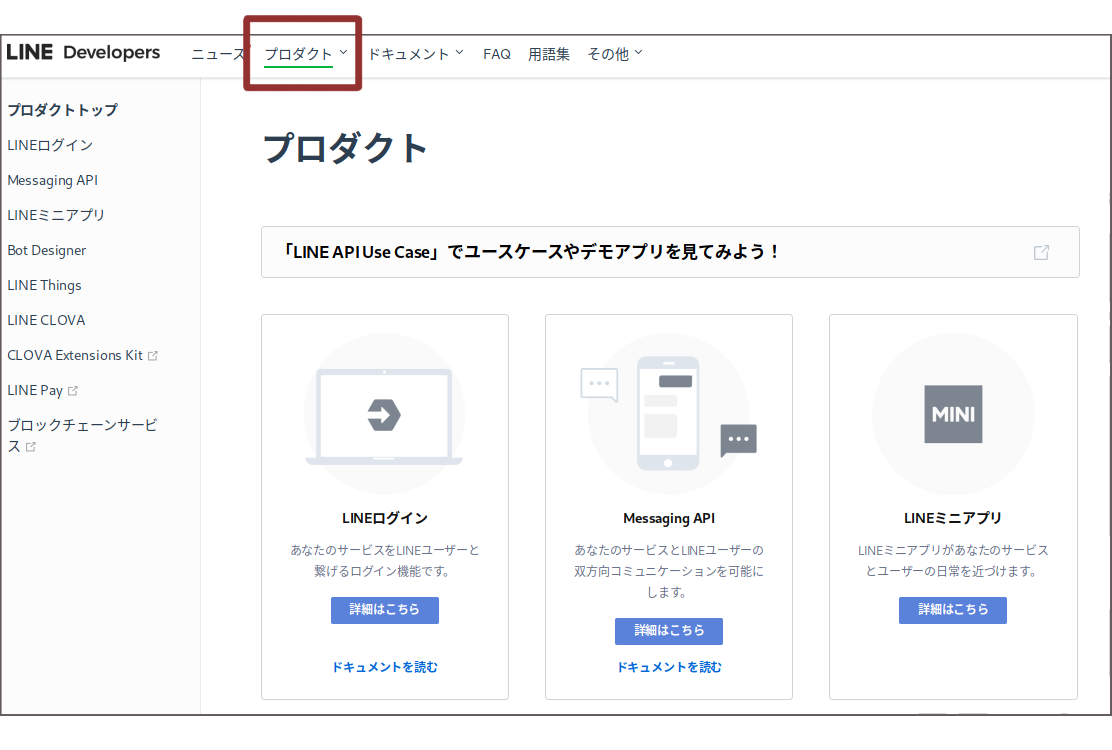Open the FAQ navigation item
1112x750 pixels.
(x=497, y=54)
